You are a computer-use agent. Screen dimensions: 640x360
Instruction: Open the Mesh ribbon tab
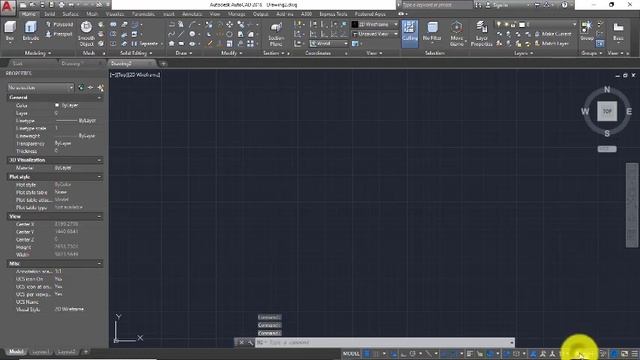click(x=92, y=14)
